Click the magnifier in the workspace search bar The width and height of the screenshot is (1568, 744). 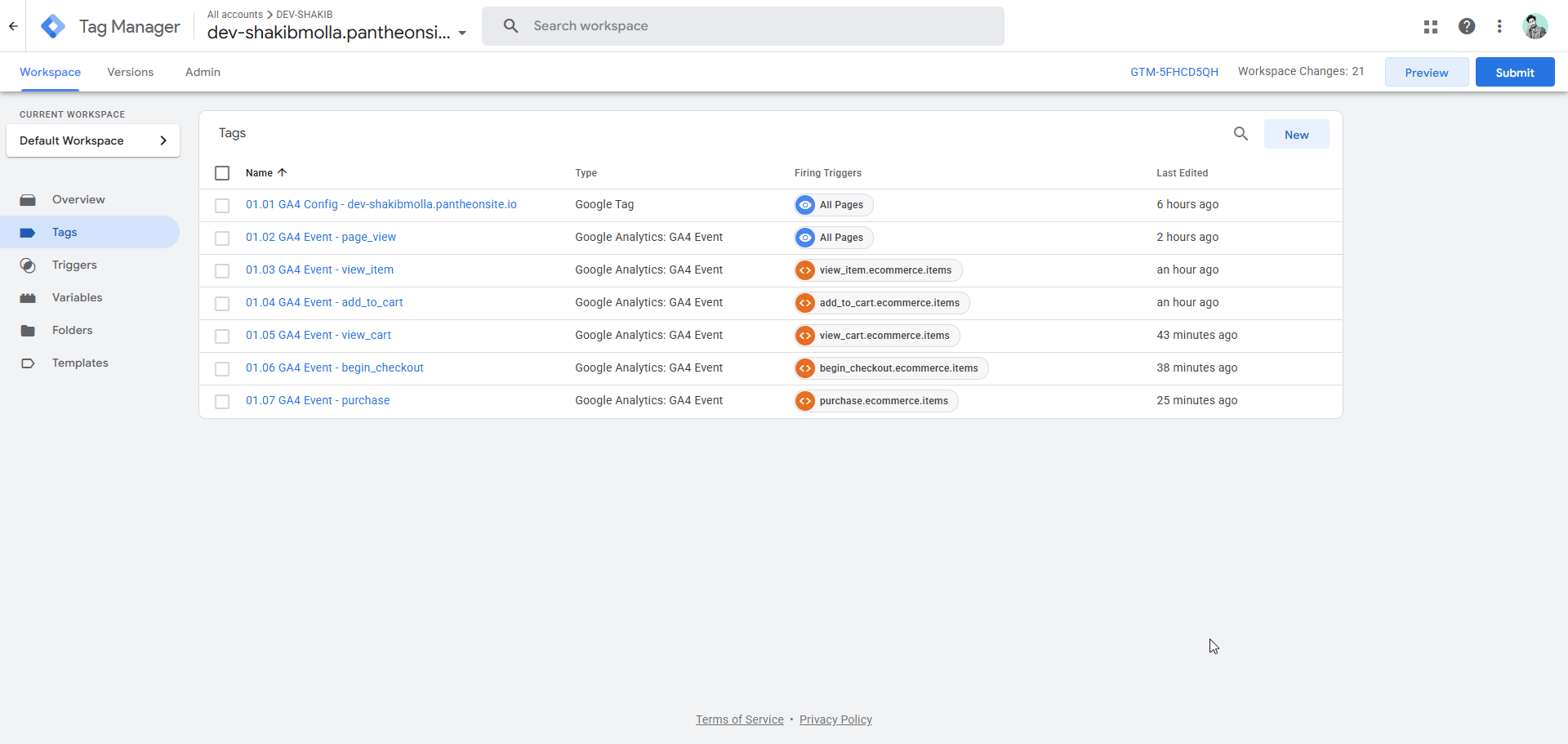(x=511, y=26)
